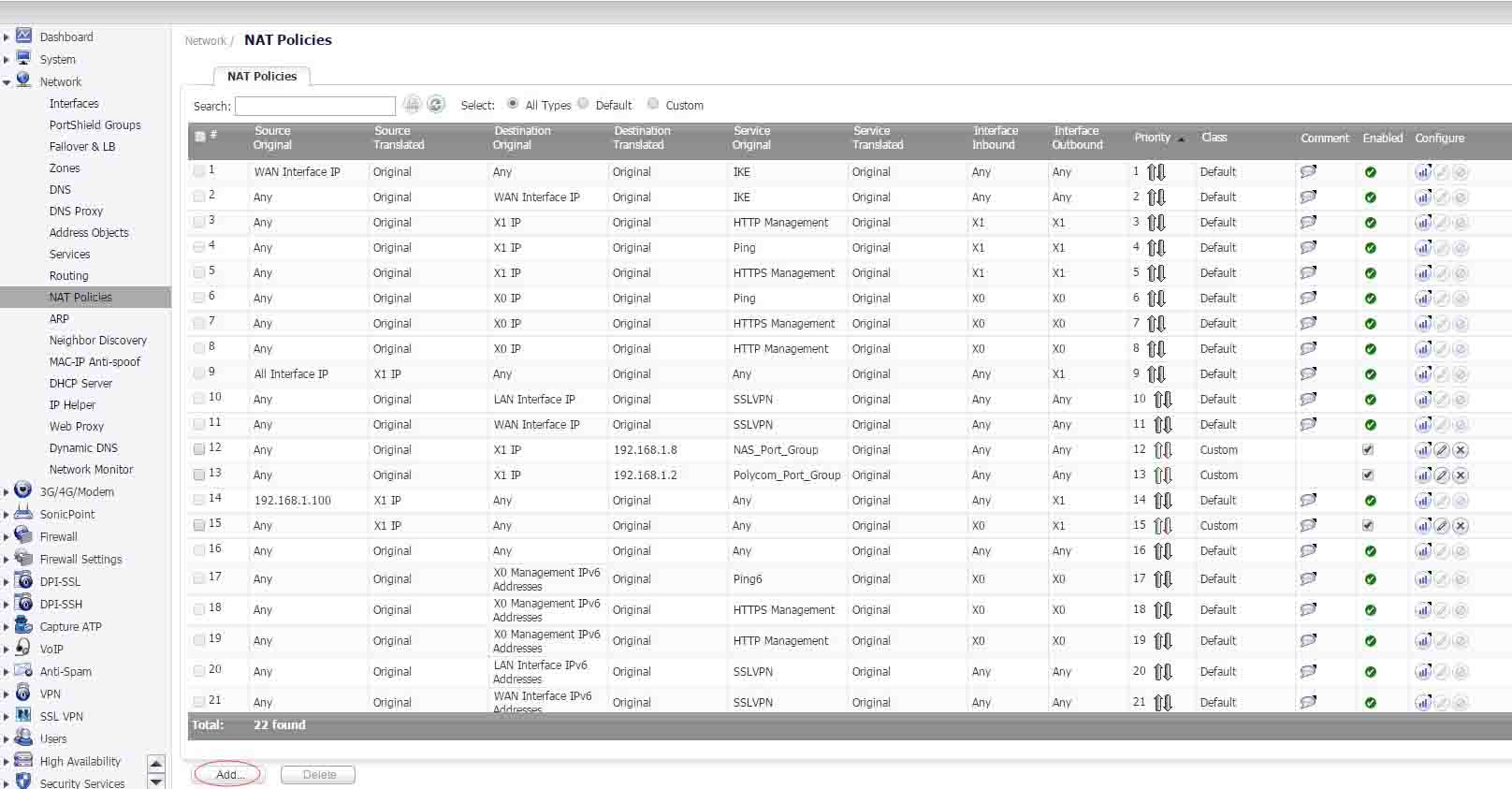This screenshot has height=789, width=1512.
Task: Delete NAT policy 15 with X icon
Action: coord(1461,526)
